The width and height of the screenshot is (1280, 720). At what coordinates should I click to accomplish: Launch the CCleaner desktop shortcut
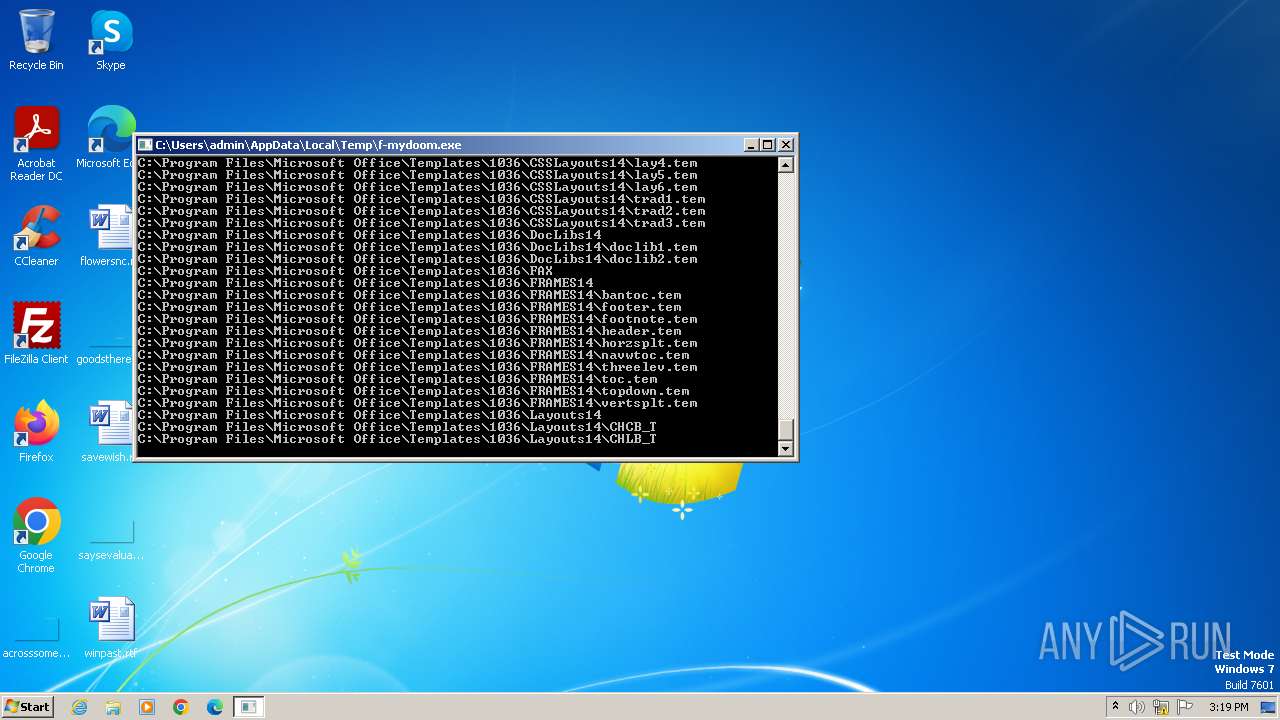pyautogui.click(x=36, y=236)
